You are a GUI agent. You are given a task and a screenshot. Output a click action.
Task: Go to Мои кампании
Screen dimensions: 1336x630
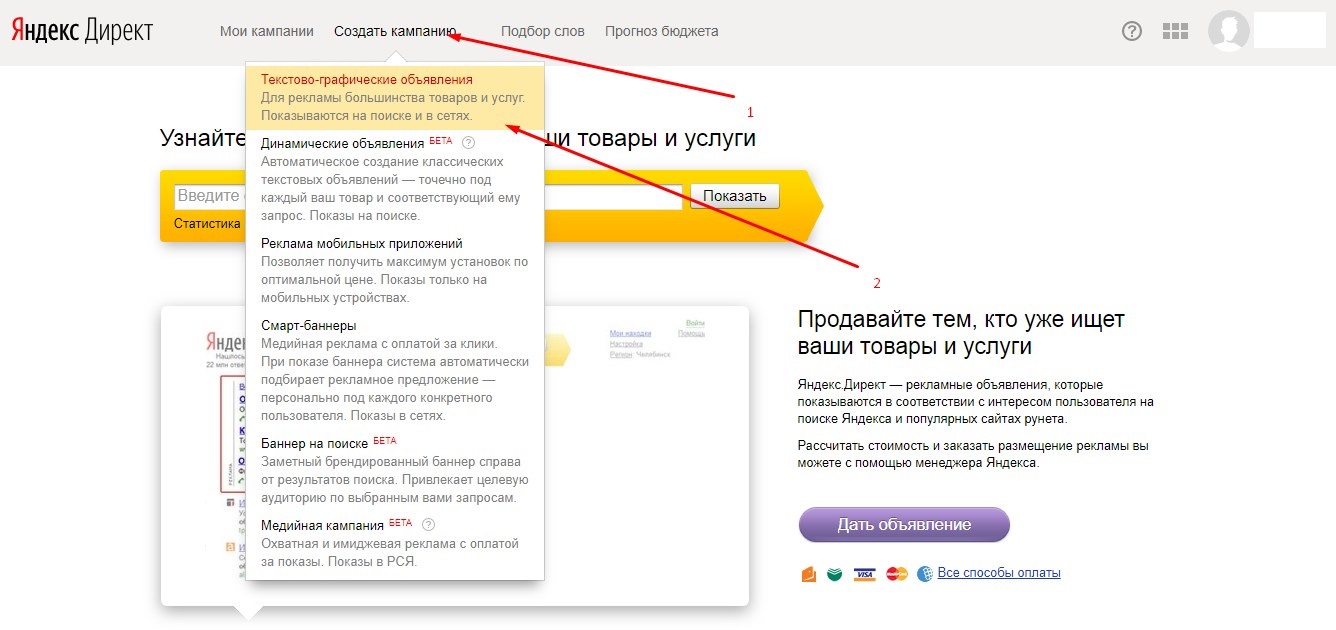pos(266,31)
